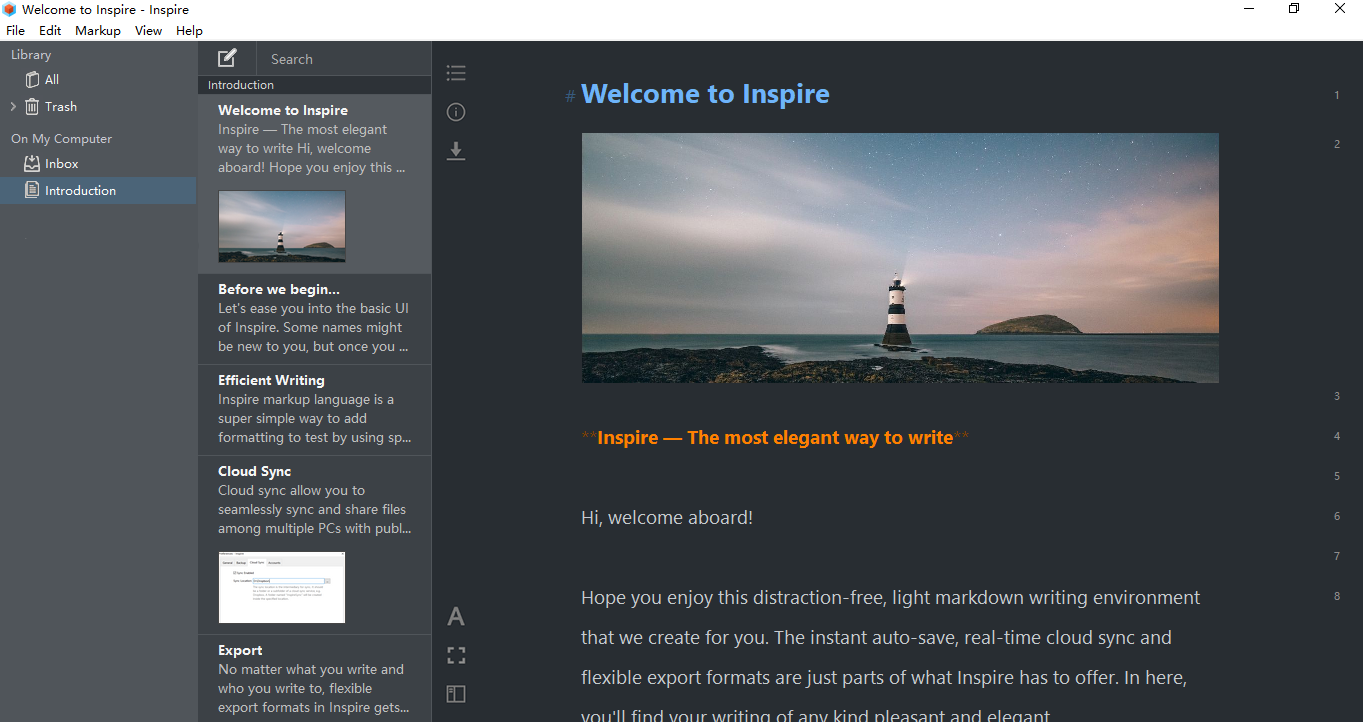
Task: Click the orange Inspire tagline bold text
Action: (x=775, y=437)
